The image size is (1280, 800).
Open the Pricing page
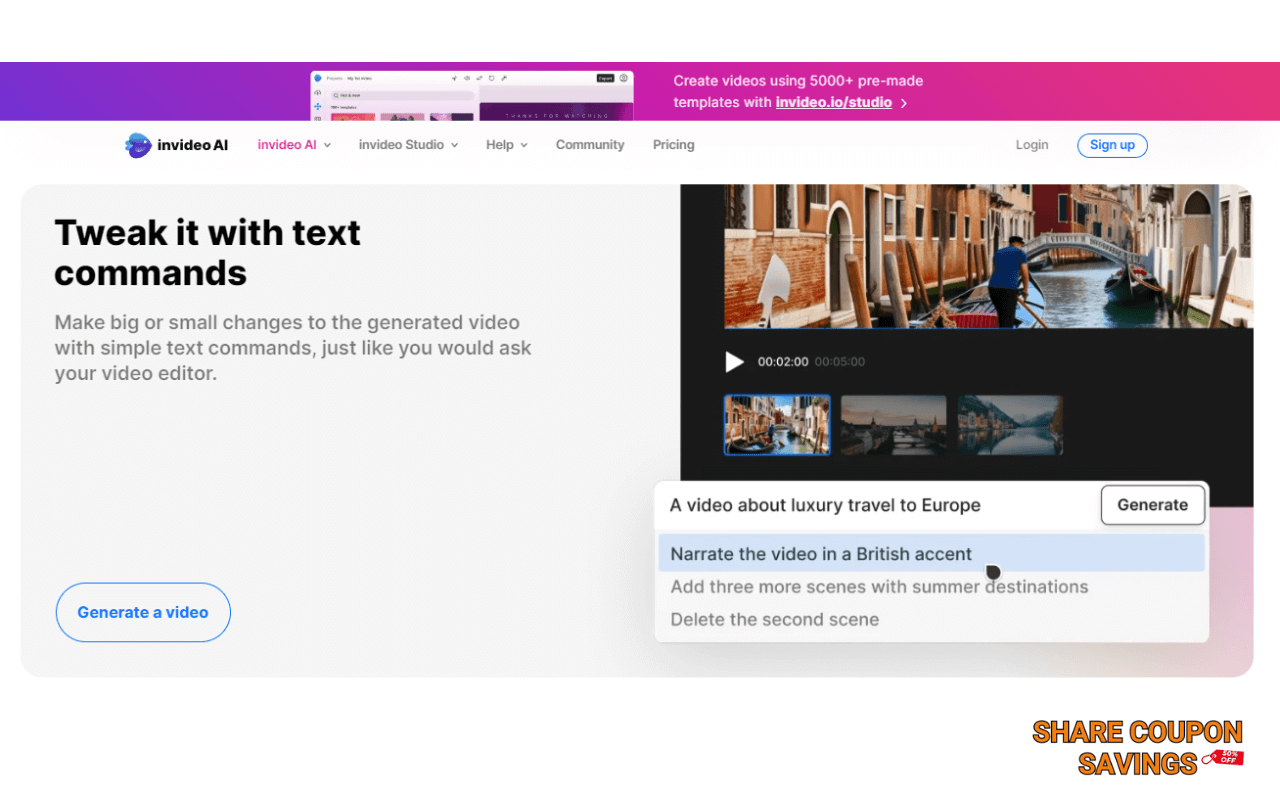(x=673, y=145)
